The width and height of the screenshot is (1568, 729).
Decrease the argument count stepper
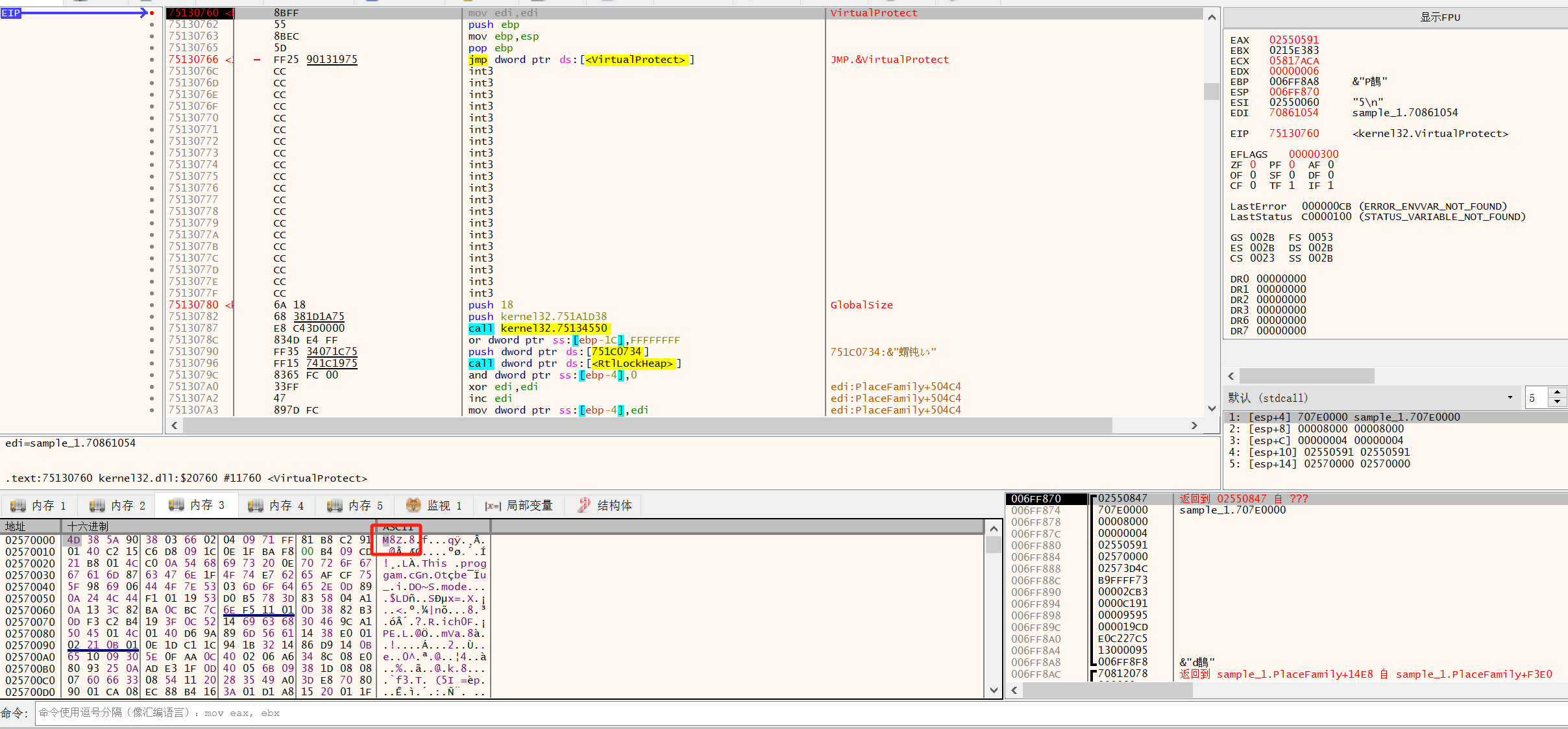1558,403
